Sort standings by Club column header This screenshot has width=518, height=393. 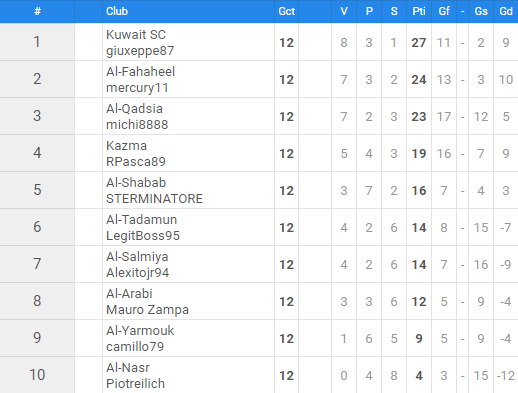117,11
